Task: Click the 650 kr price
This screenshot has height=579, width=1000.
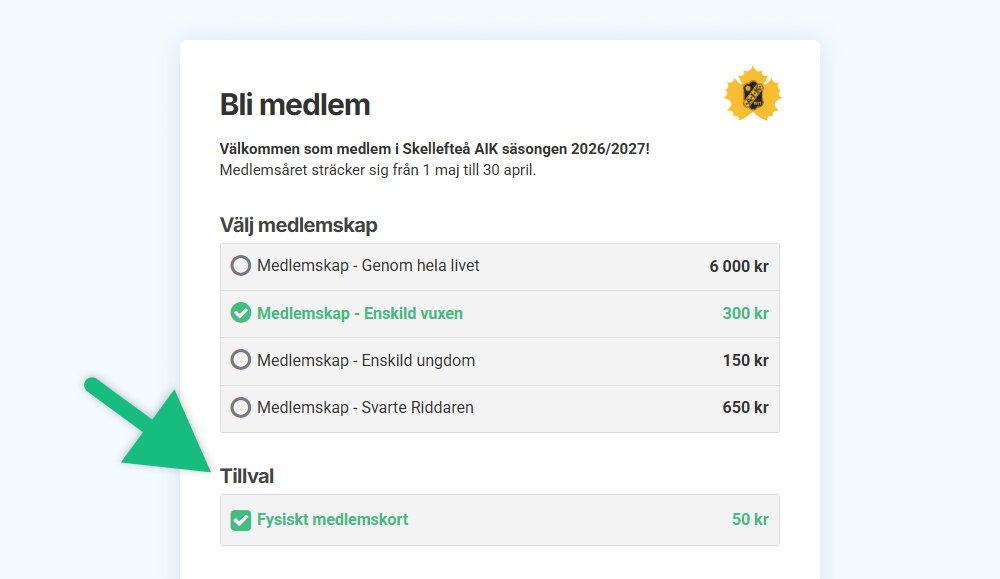Action: pyautogui.click(x=745, y=407)
